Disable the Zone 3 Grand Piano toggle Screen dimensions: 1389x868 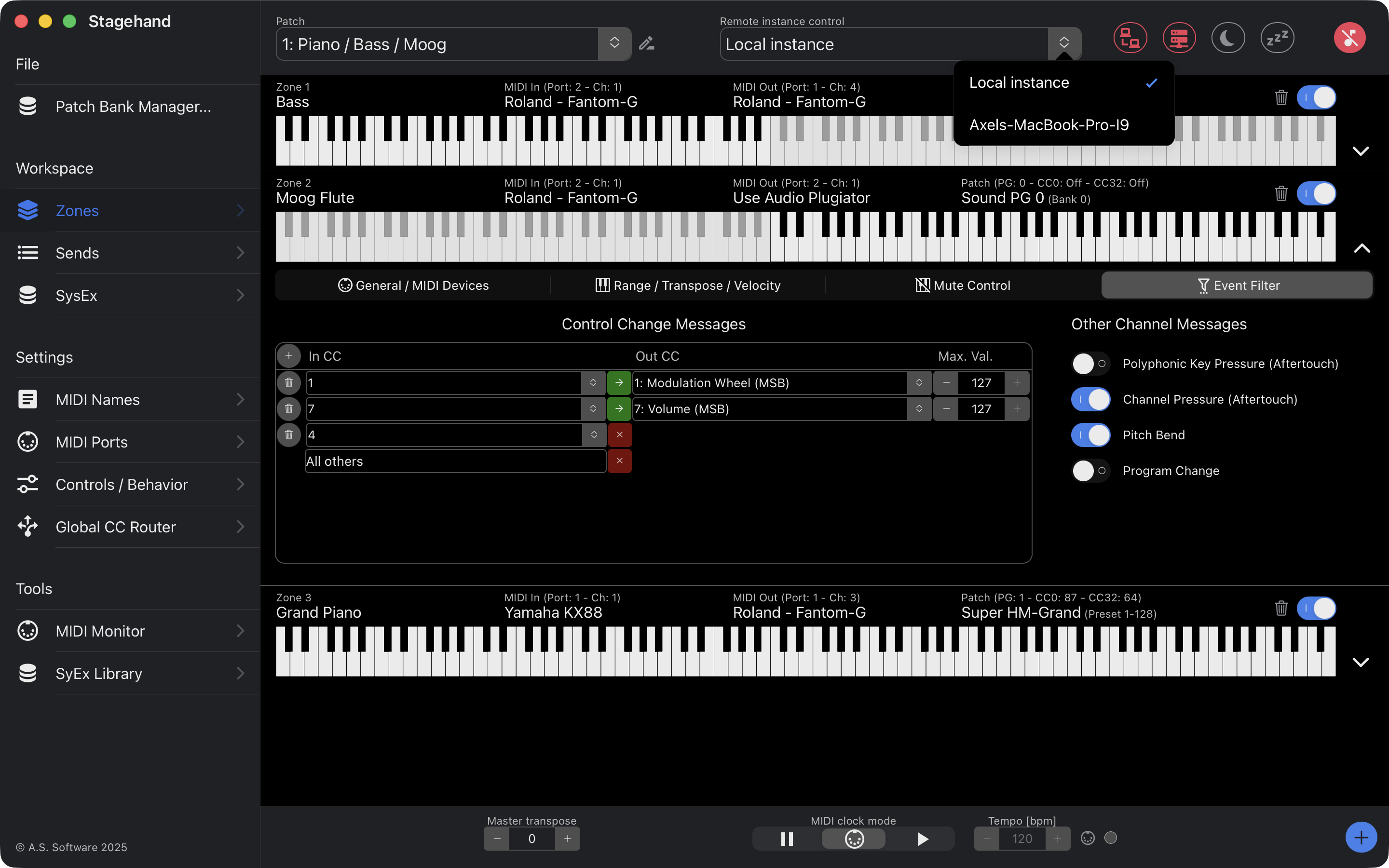click(x=1316, y=608)
